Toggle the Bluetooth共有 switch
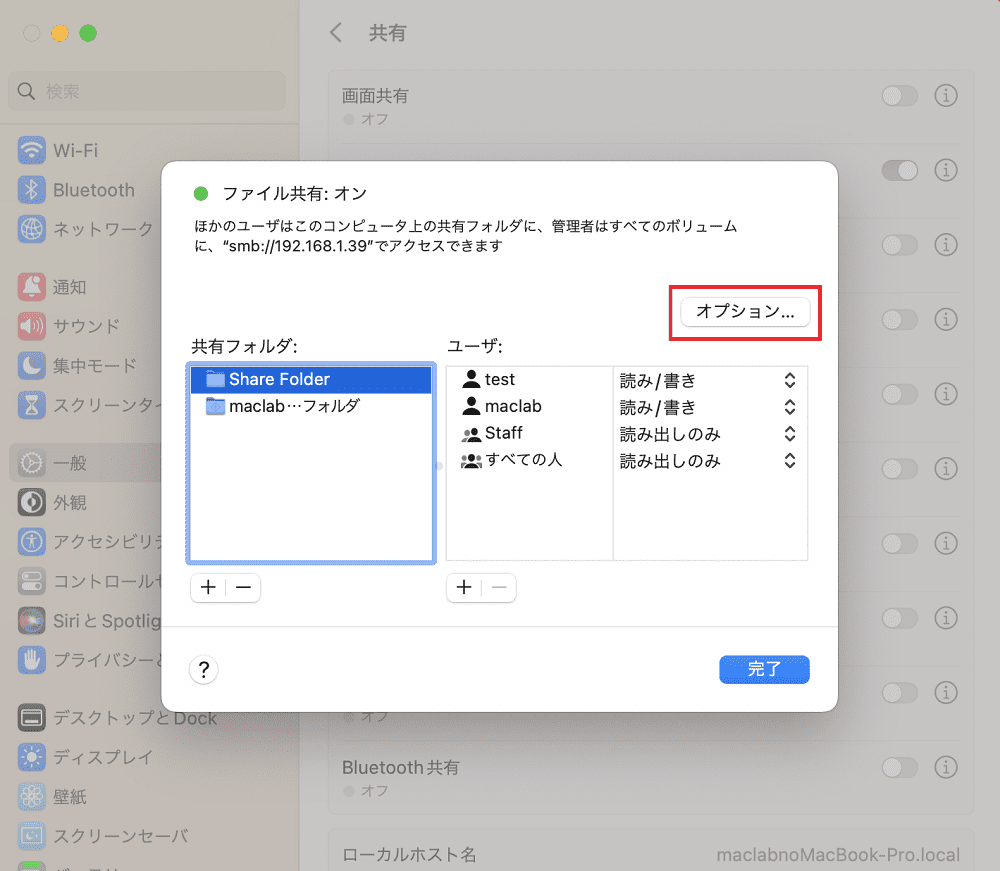 tap(899, 767)
